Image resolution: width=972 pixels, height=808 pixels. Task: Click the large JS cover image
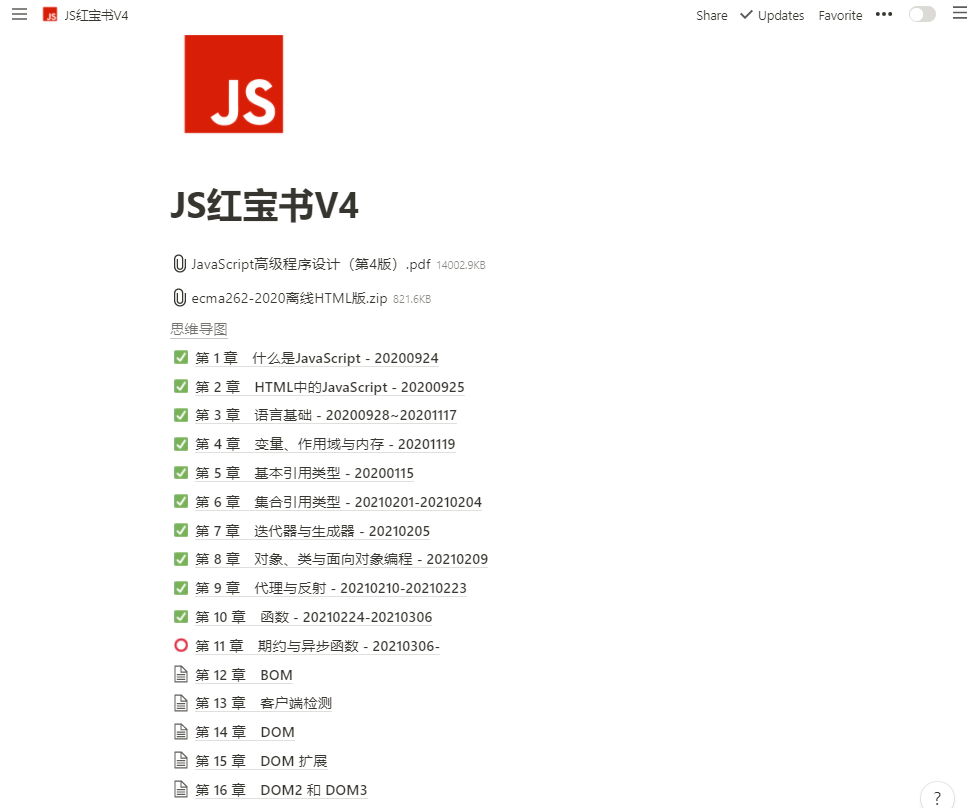pos(233,84)
